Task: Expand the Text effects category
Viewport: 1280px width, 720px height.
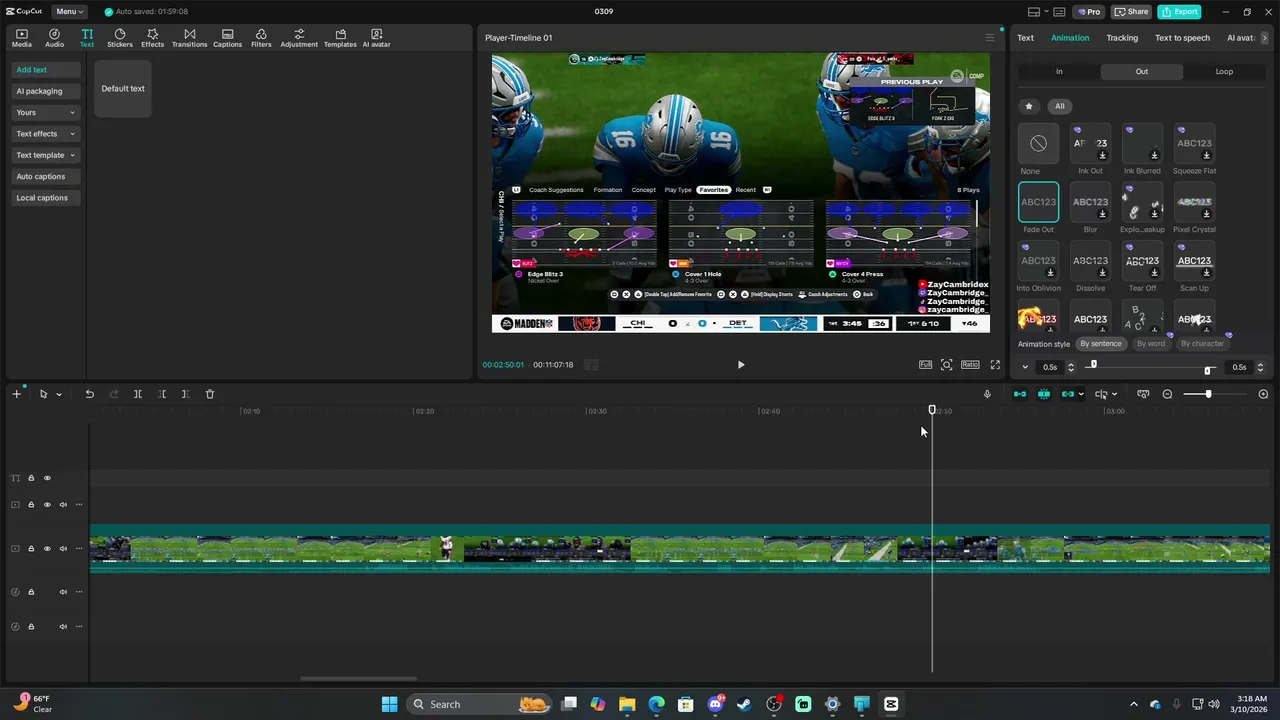Action: click(x=46, y=133)
